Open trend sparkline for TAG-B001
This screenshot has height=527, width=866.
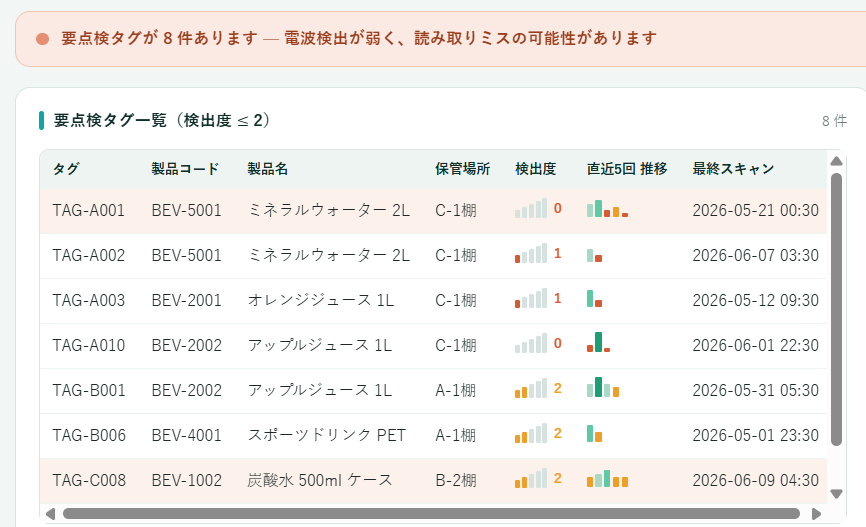(x=603, y=387)
